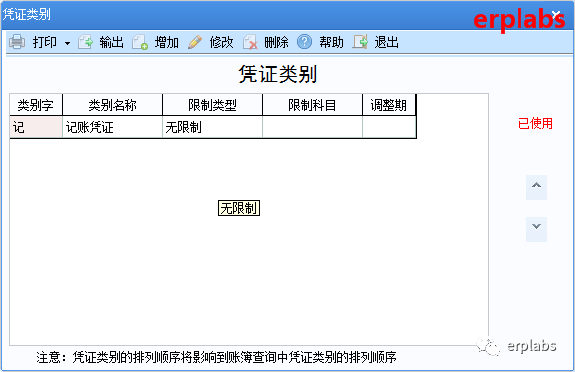The height and width of the screenshot is (372, 575).
Task: Open the 打印 dropdown arrow
Action: [67, 43]
